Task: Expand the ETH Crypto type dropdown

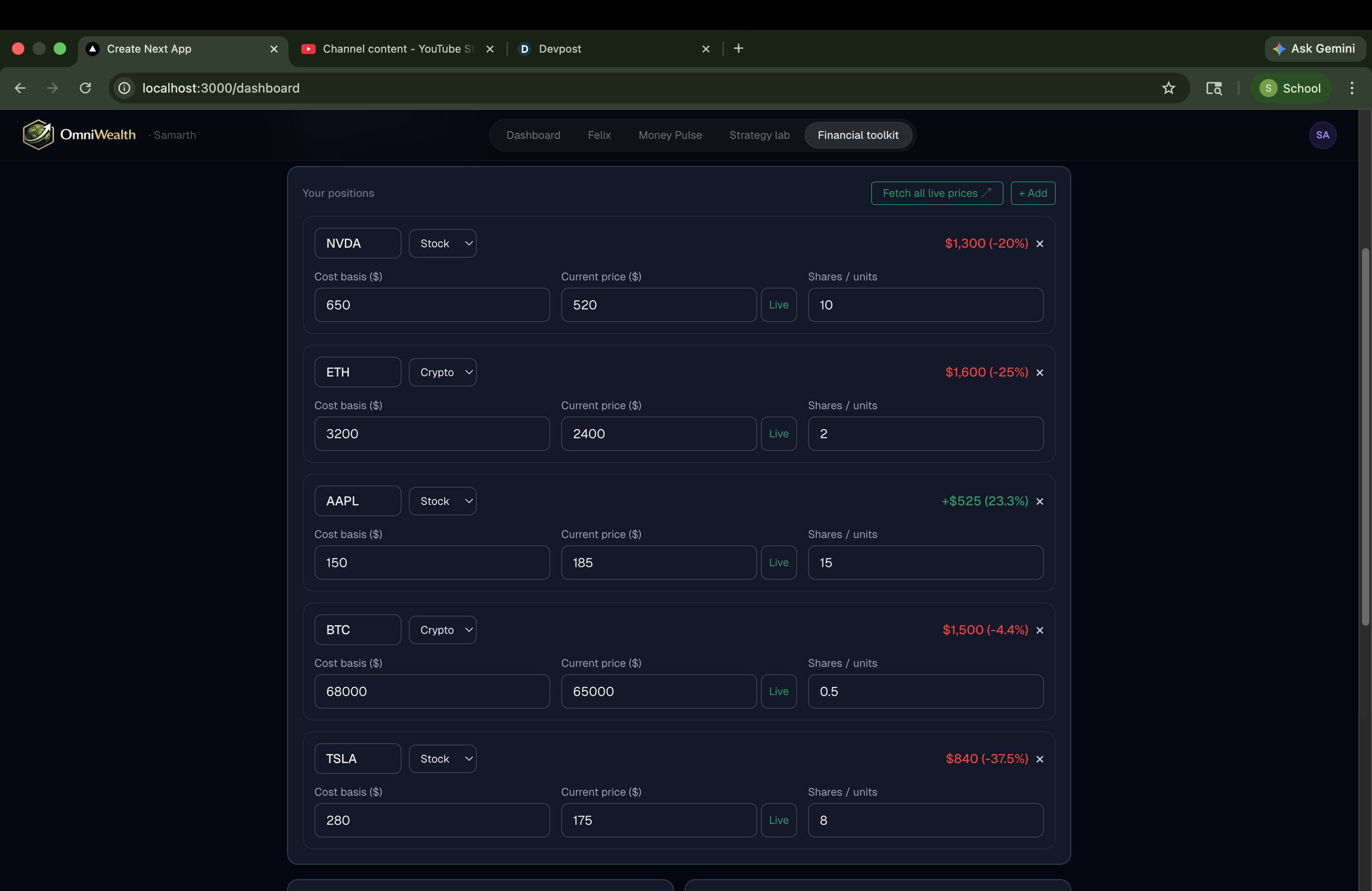Action: [442, 372]
